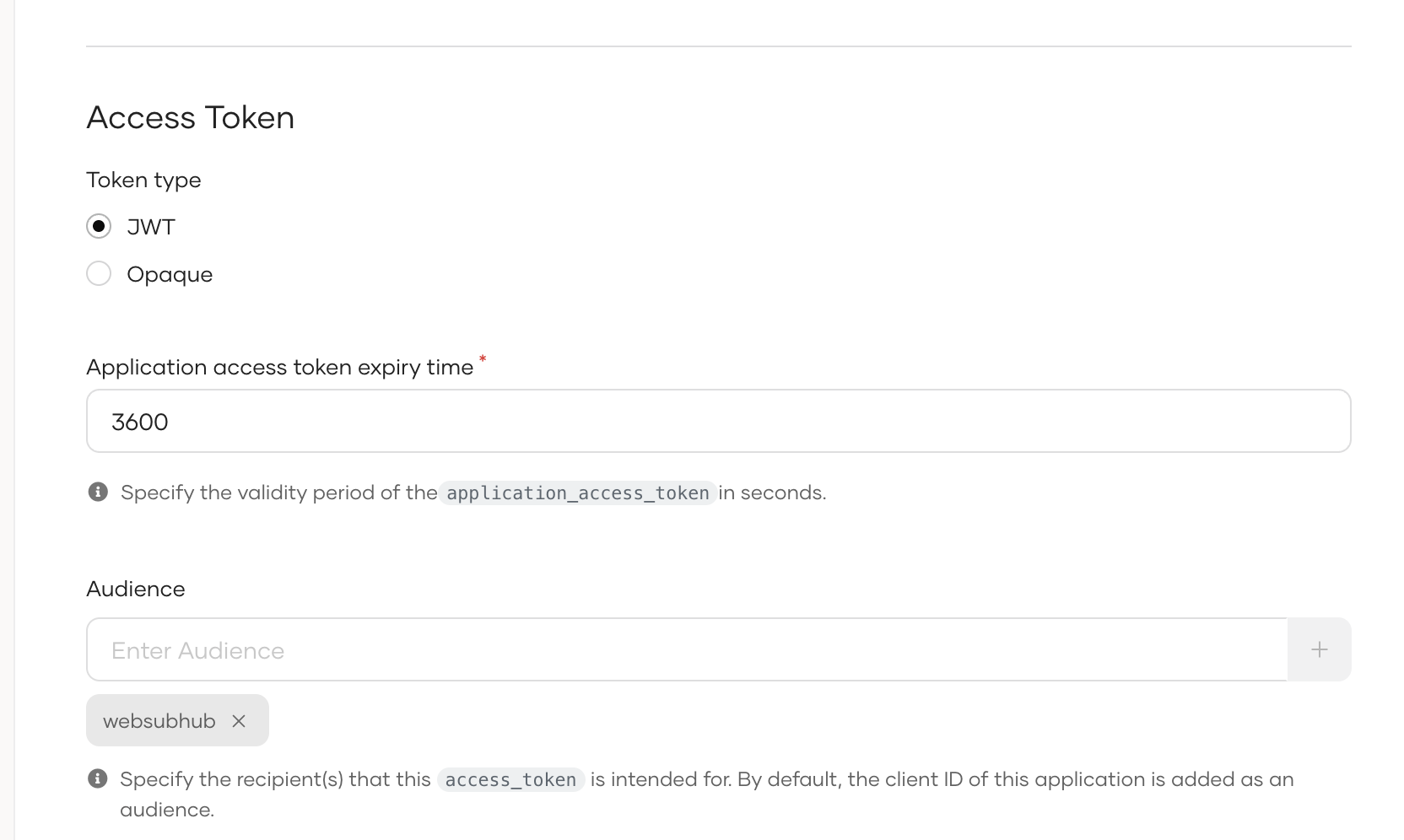
Task: Select the Opaque radio button circle
Action: pos(99,273)
